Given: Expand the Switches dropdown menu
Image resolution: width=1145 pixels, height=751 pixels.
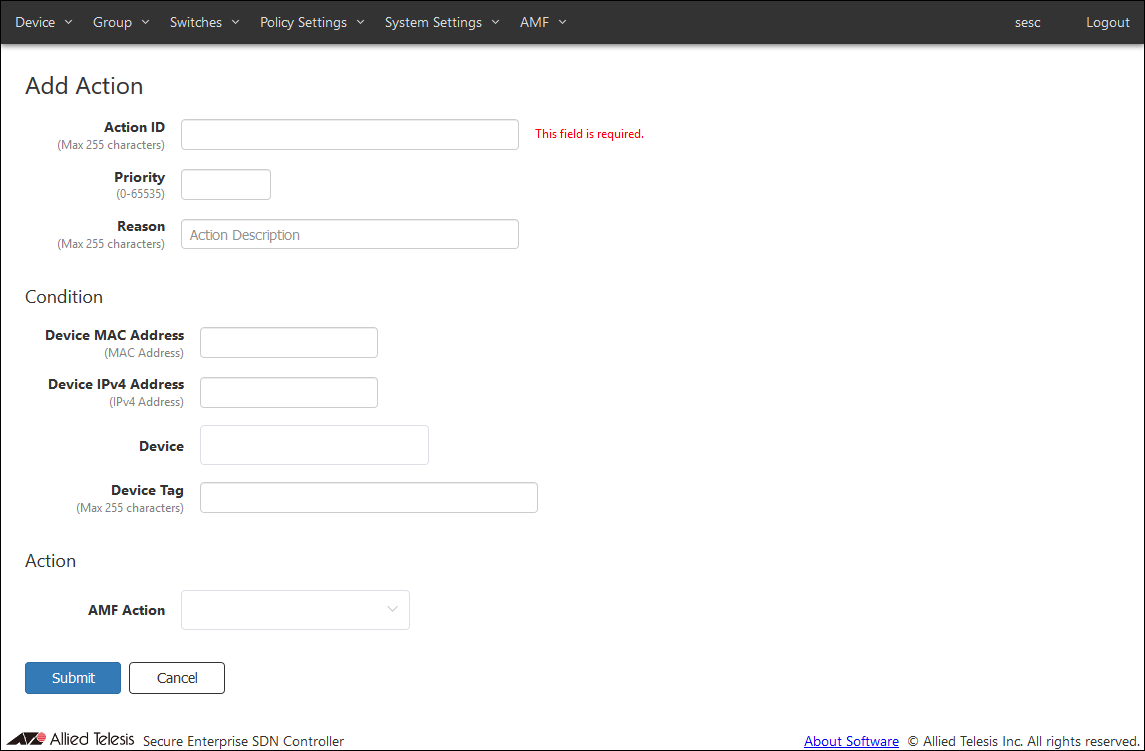Looking at the screenshot, I should point(204,22).
